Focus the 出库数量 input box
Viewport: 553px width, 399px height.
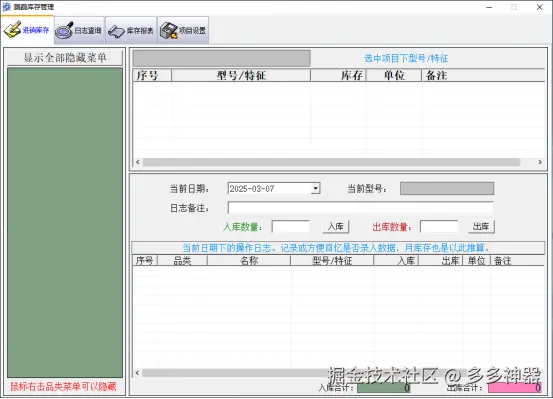(439, 226)
